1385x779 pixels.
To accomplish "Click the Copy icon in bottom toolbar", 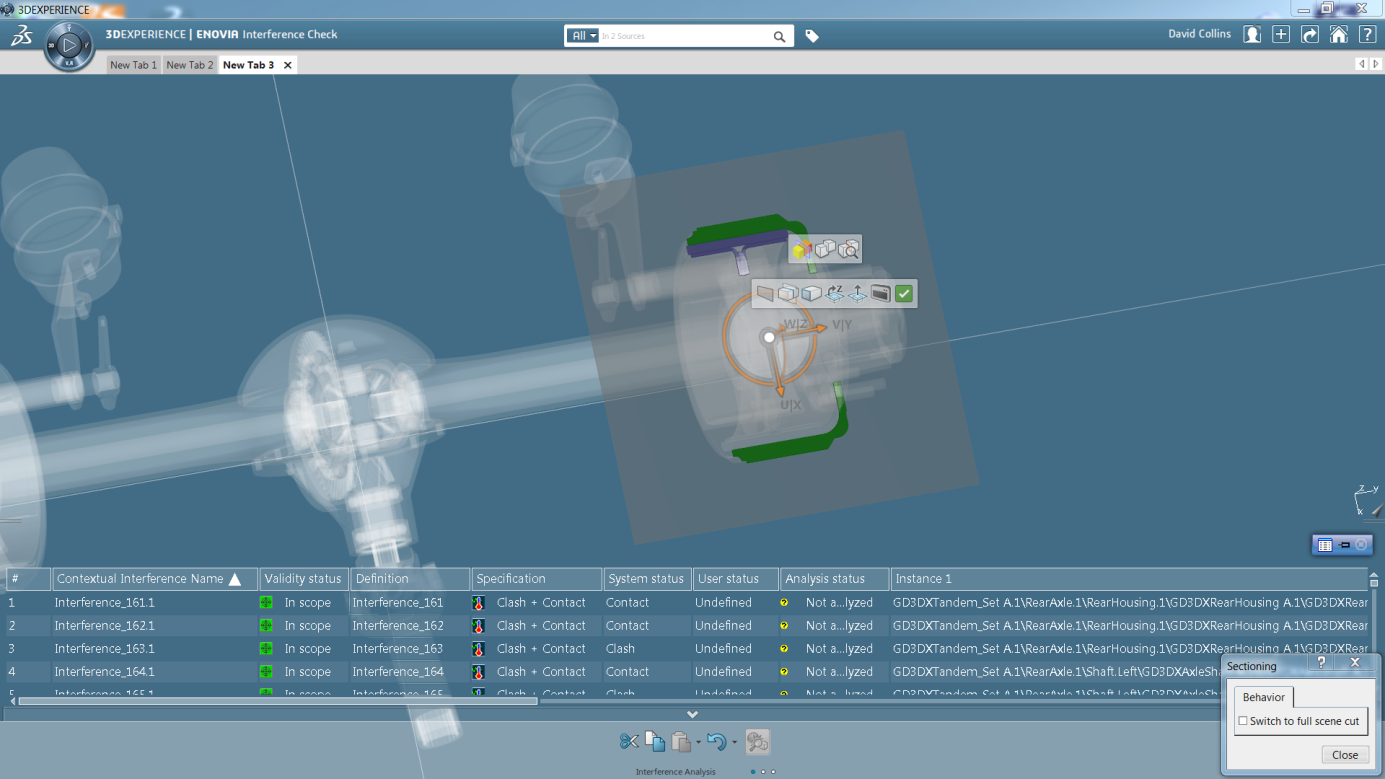I will pyautogui.click(x=655, y=741).
